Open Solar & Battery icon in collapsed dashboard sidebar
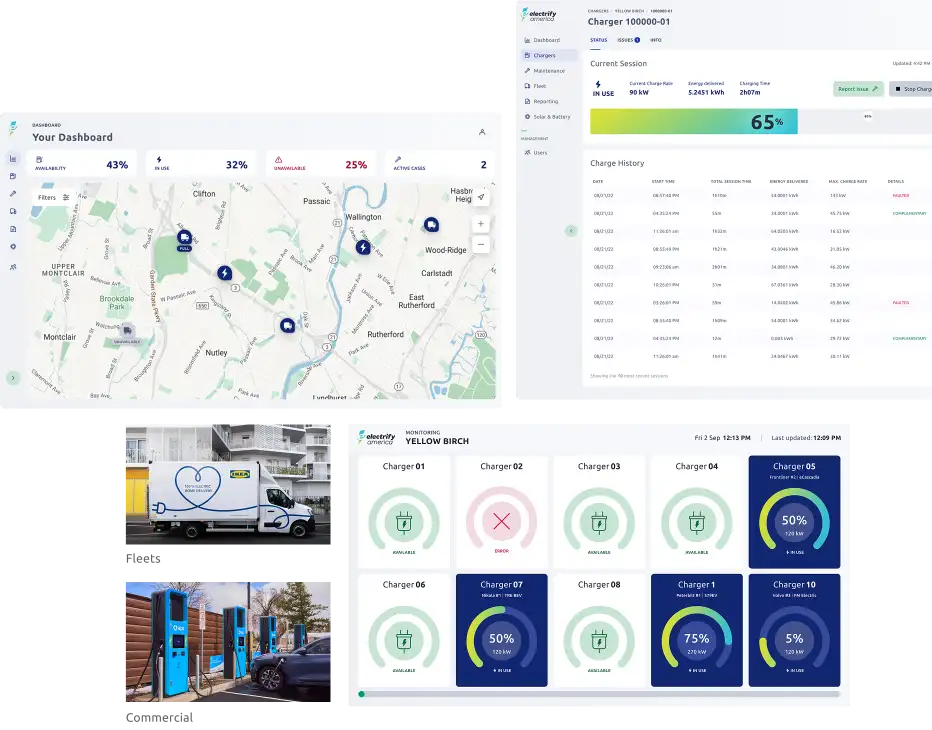This screenshot has height=730, width=932. tap(13, 247)
